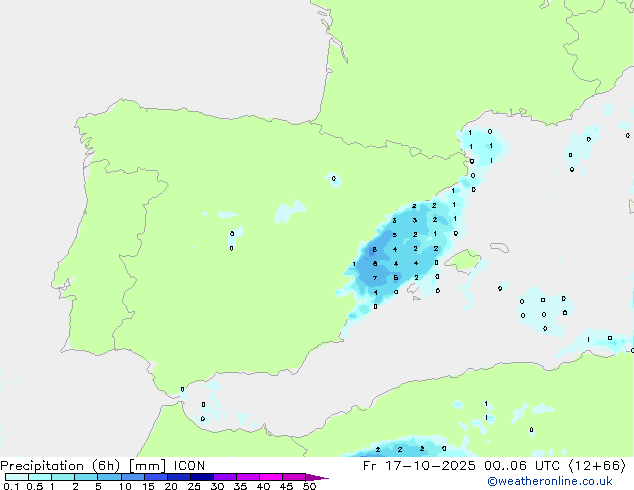
Task: Click the 10–15 mm legend color swatch
Action: click(x=132, y=477)
